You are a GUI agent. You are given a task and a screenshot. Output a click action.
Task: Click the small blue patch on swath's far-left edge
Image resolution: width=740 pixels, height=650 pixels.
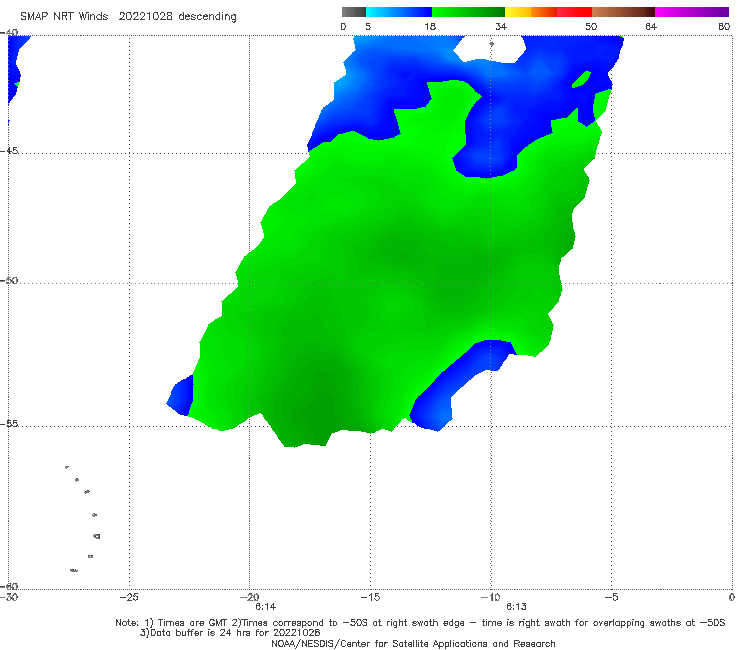(181, 396)
